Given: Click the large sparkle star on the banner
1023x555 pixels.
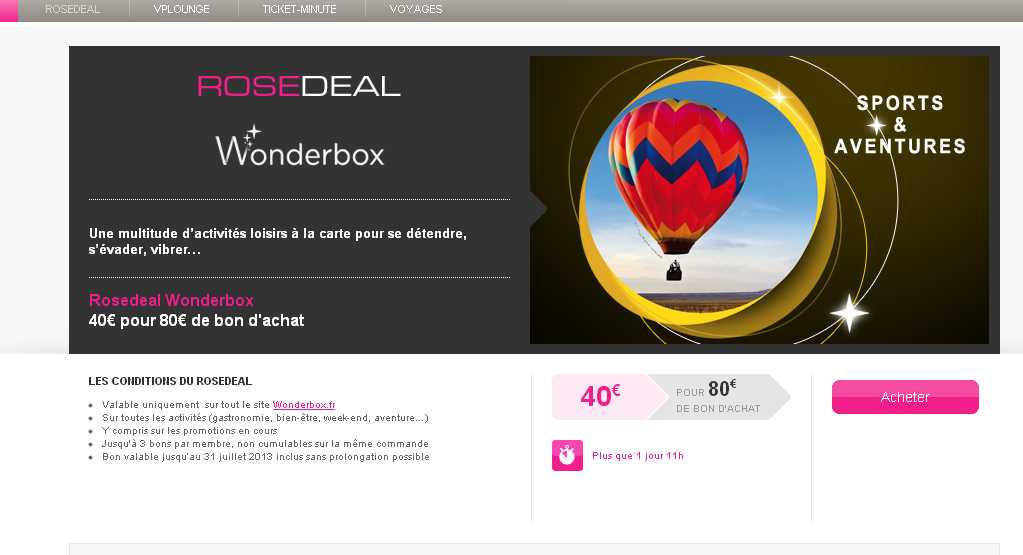Looking at the screenshot, I should click(x=849, y=314).
